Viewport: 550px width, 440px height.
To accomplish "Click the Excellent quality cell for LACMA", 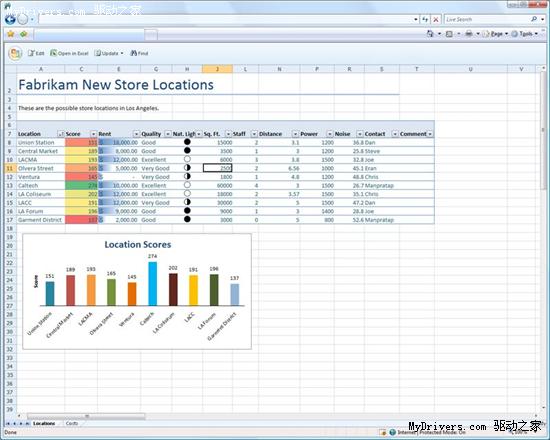I will coord(156,160).
